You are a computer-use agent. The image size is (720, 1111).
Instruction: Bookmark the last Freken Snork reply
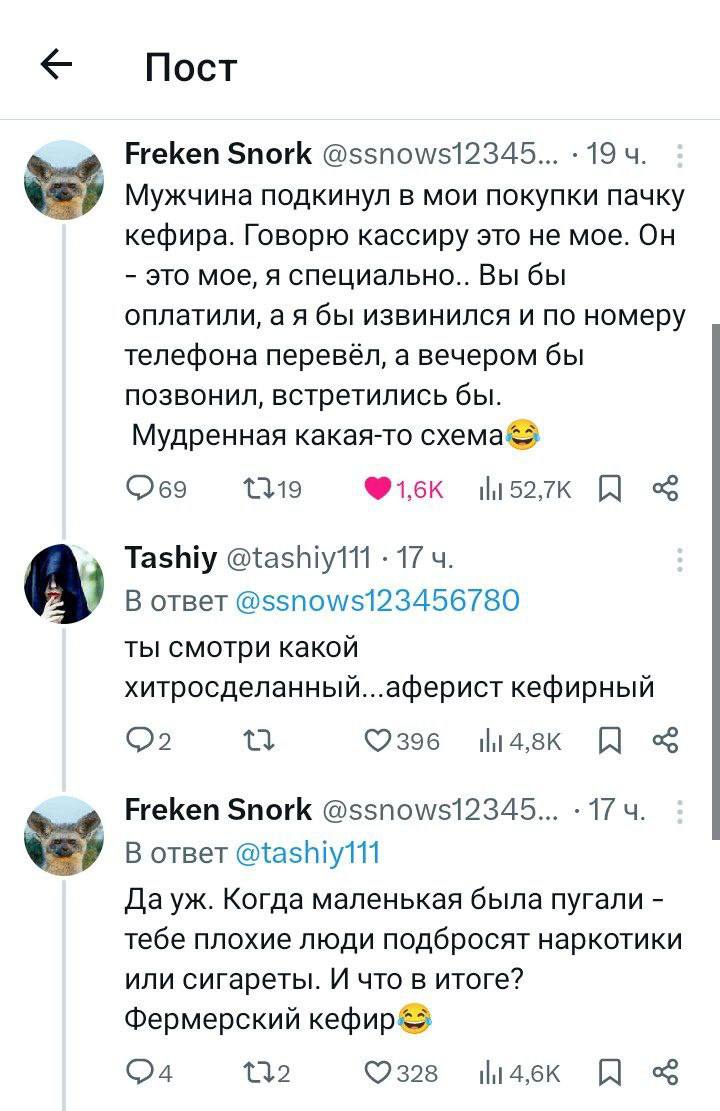tap(609, 1073)
